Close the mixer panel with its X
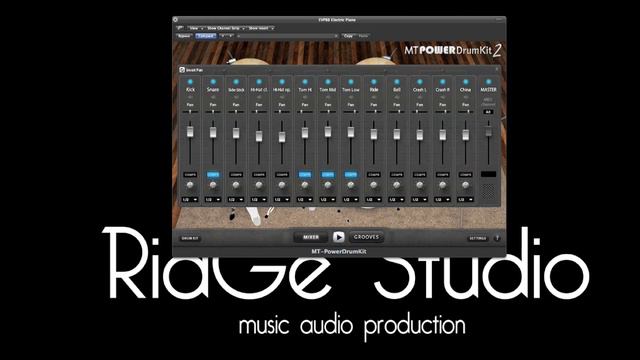 [497, 69]
